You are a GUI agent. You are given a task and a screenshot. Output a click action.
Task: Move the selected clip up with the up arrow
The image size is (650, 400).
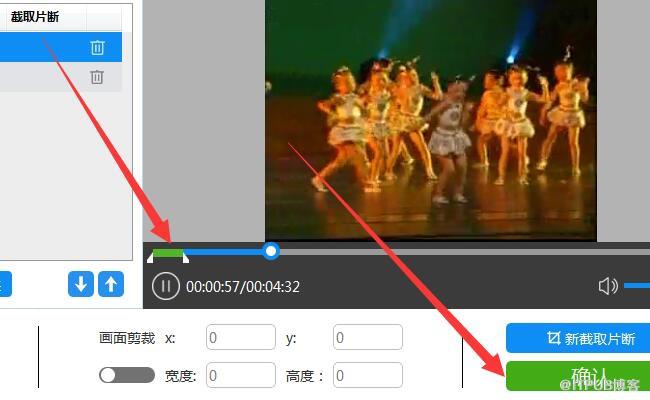[x=111, y=284]
